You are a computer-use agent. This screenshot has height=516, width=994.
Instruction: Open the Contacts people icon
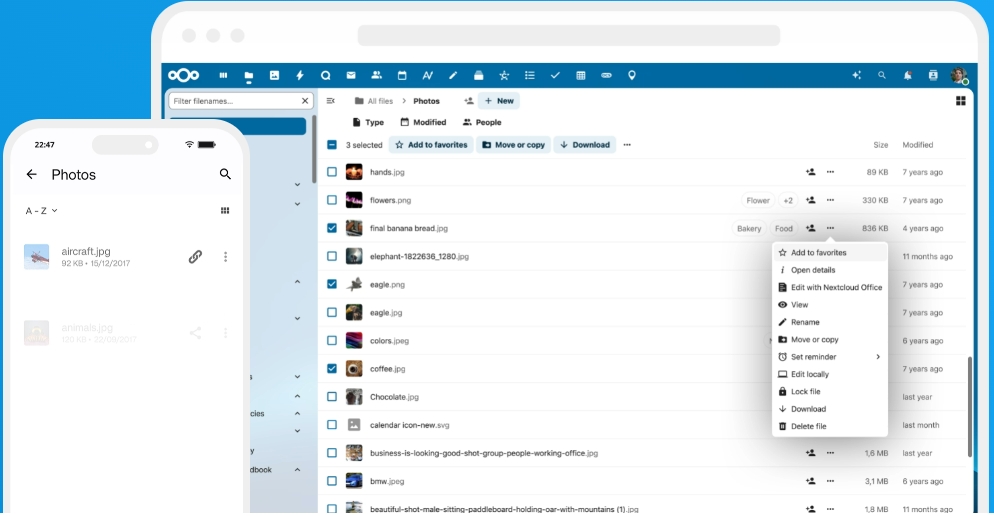[x=377, y=75]
